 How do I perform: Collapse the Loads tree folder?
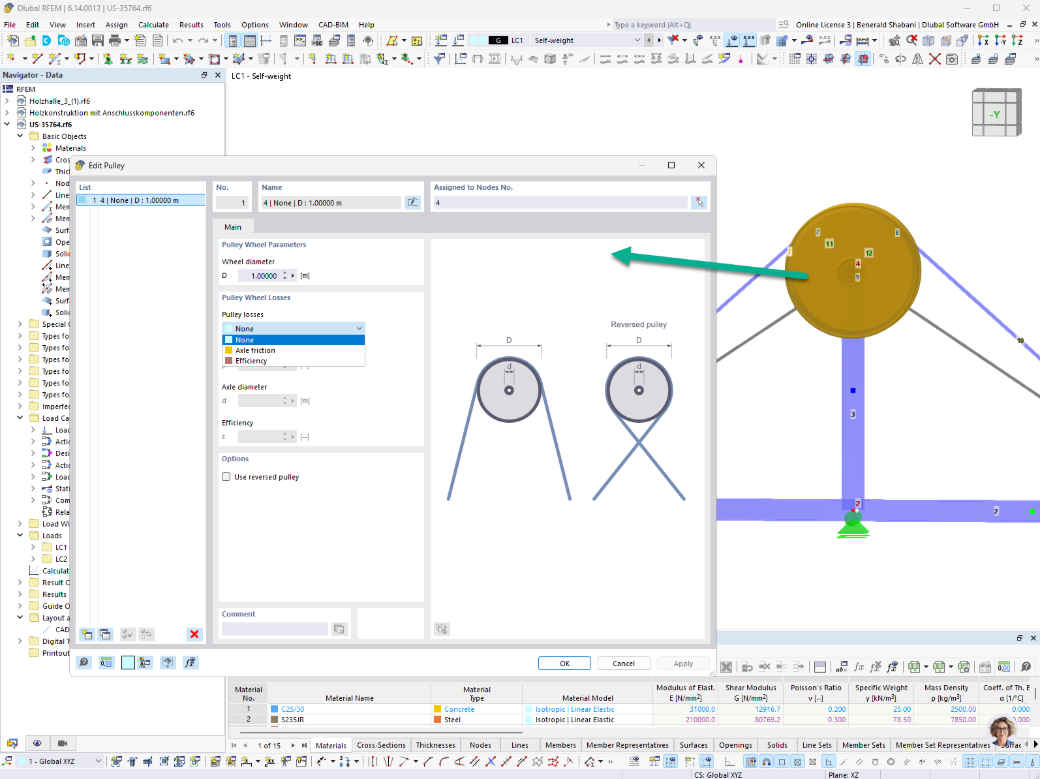pos(20,535)
